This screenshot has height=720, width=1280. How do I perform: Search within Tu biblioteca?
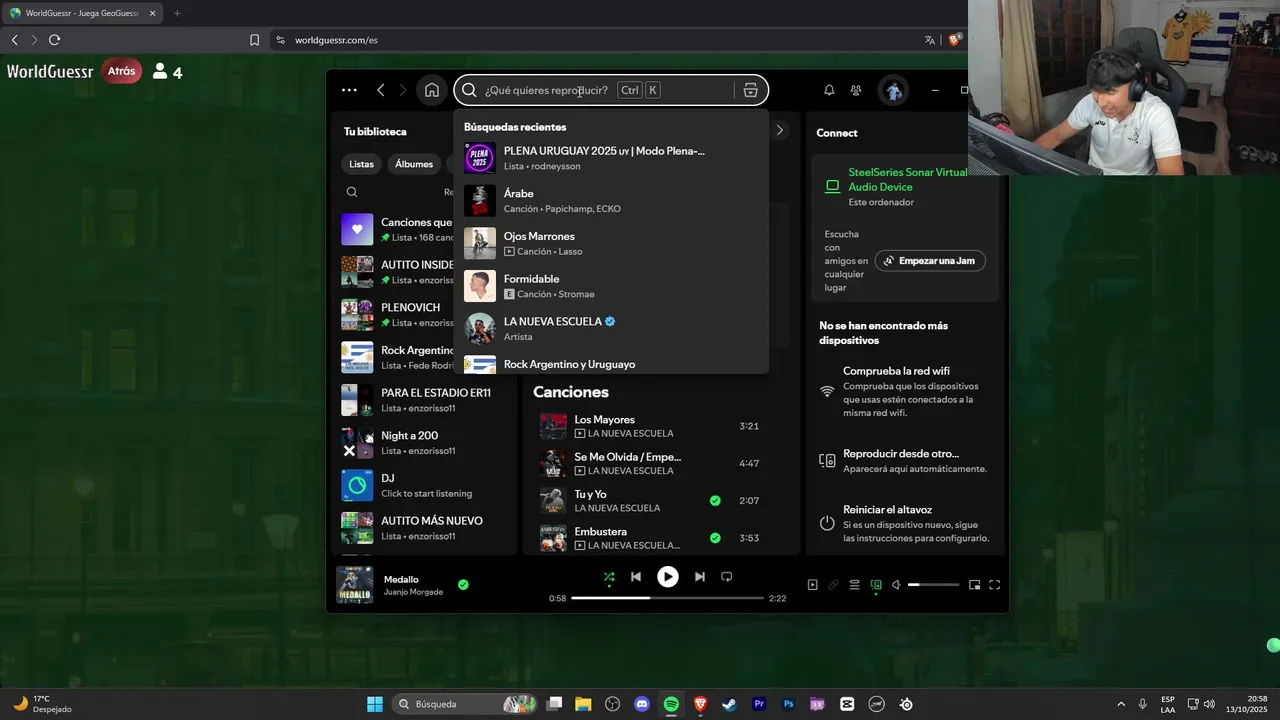pyautogui.click(x=352, y=192)
